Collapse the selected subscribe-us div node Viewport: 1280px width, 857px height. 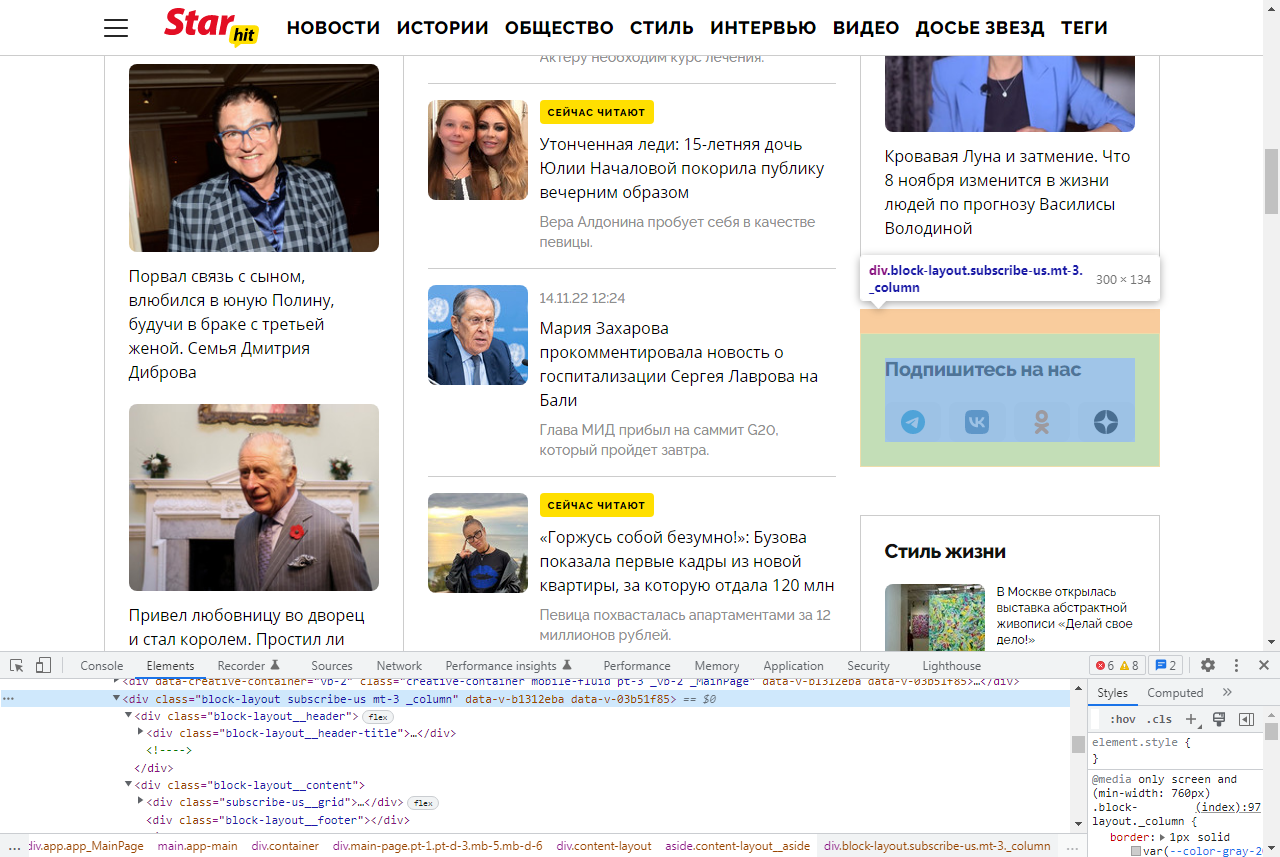click(115, 701)
